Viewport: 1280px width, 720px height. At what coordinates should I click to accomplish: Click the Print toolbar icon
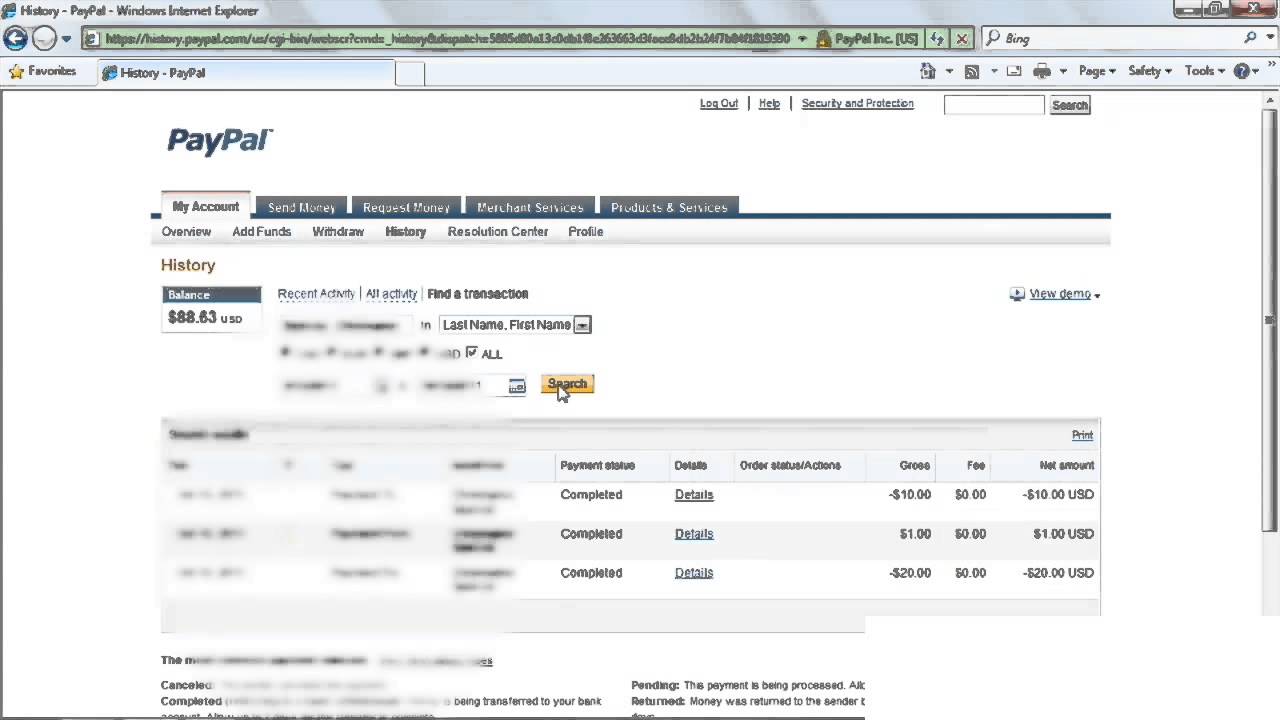[x=1042, y=71]
